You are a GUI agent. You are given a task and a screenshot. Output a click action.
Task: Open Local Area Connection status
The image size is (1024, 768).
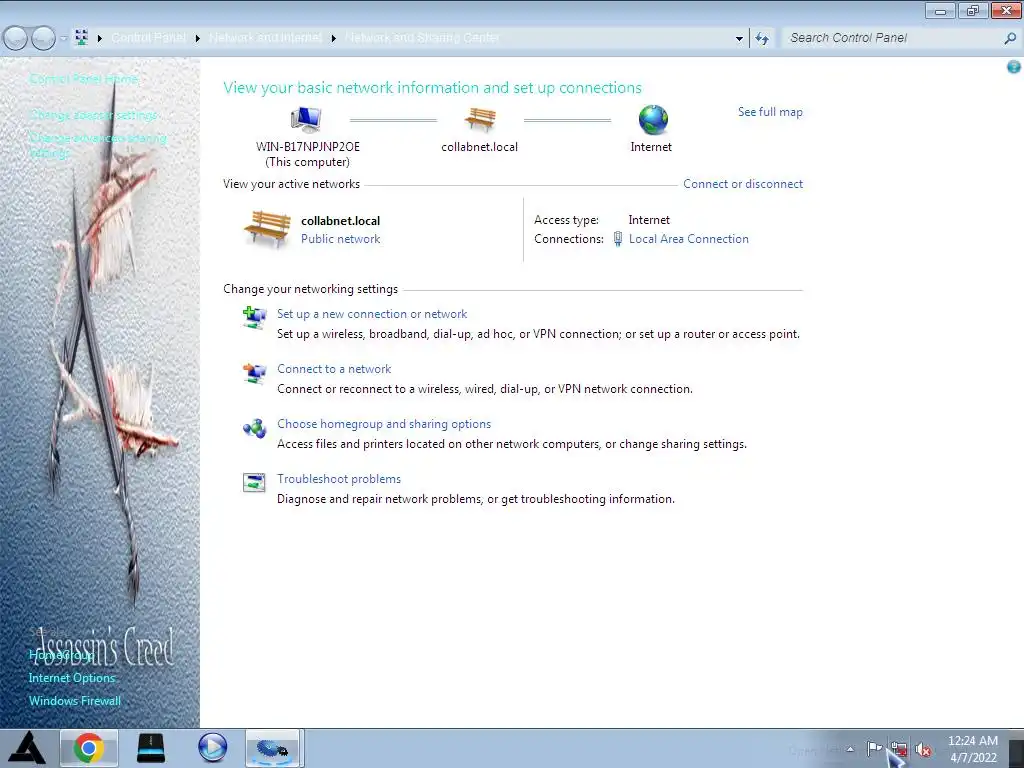coord(688,239)
